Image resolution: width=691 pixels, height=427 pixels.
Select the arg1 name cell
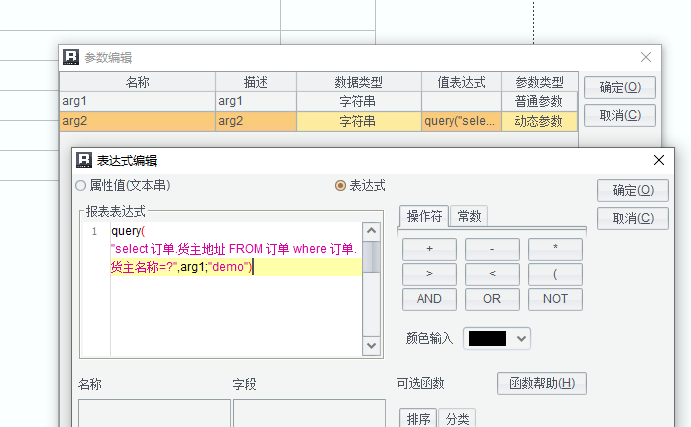click(137, 101)
